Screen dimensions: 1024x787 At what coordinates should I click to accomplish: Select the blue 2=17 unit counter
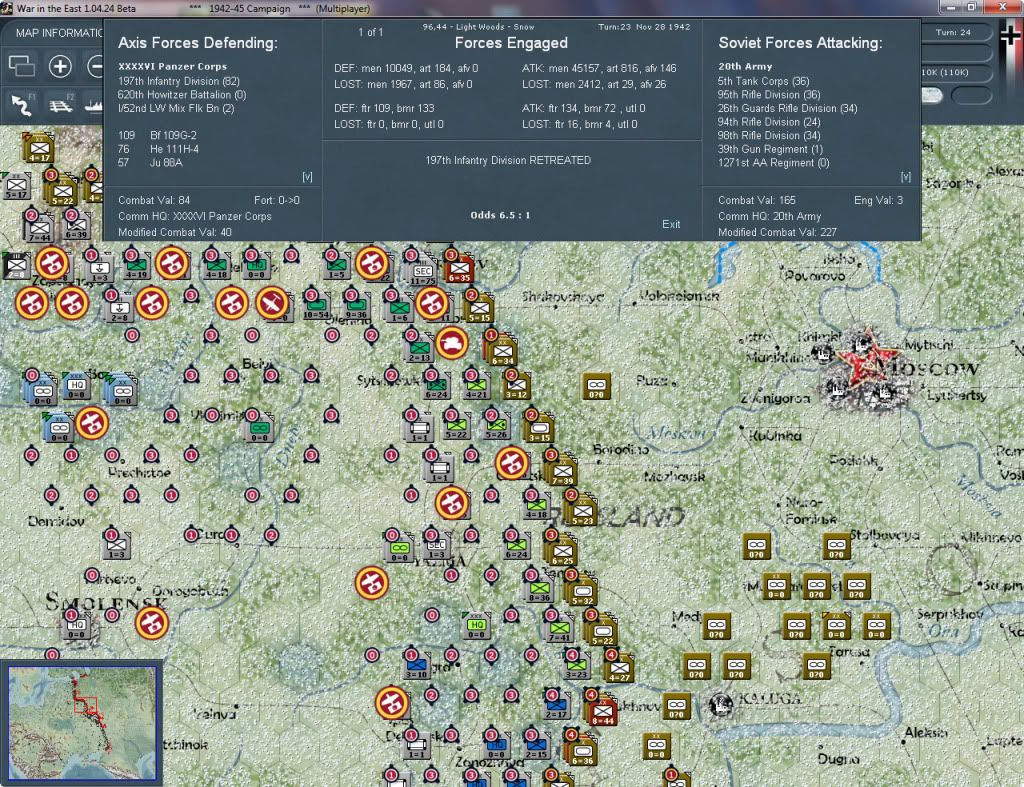point(556,706)
